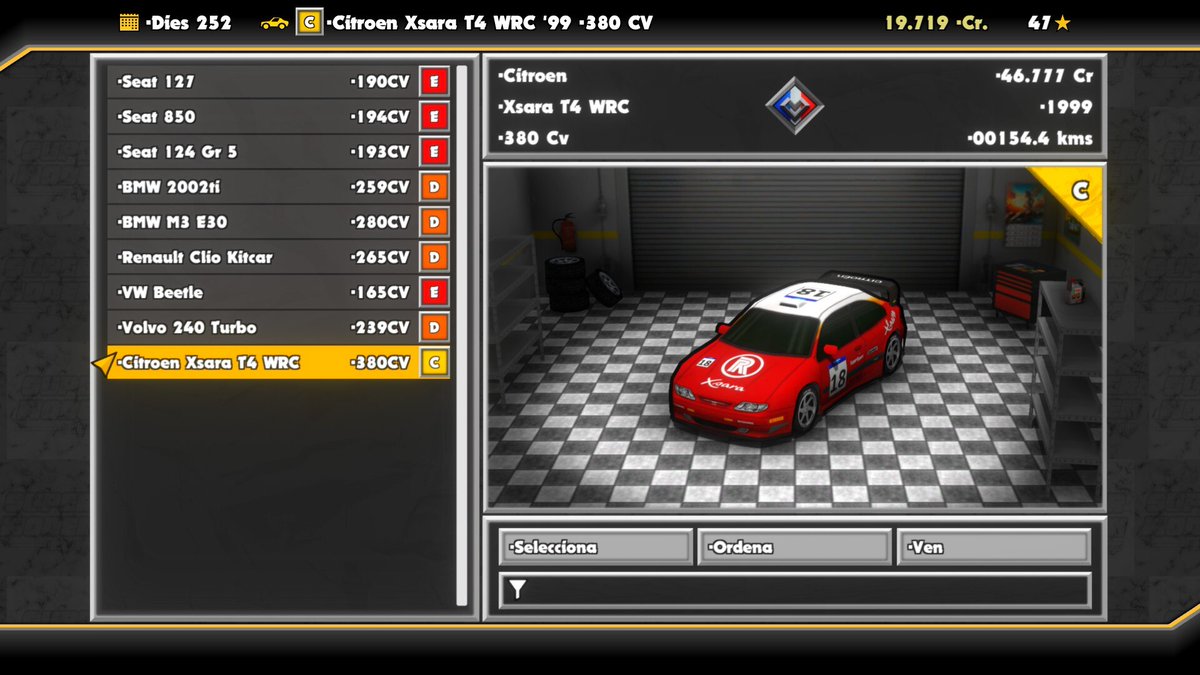
Task: Select Renault Clio Kitcar in the list
Action: pyautogui.click(x=278, y=257)
